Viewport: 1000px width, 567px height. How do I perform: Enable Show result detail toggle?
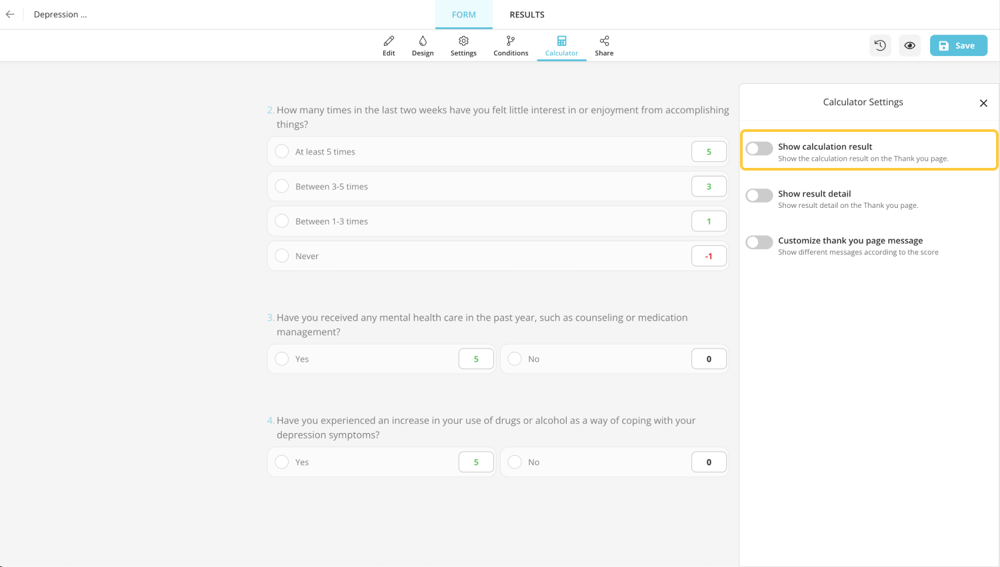point(759,196)
